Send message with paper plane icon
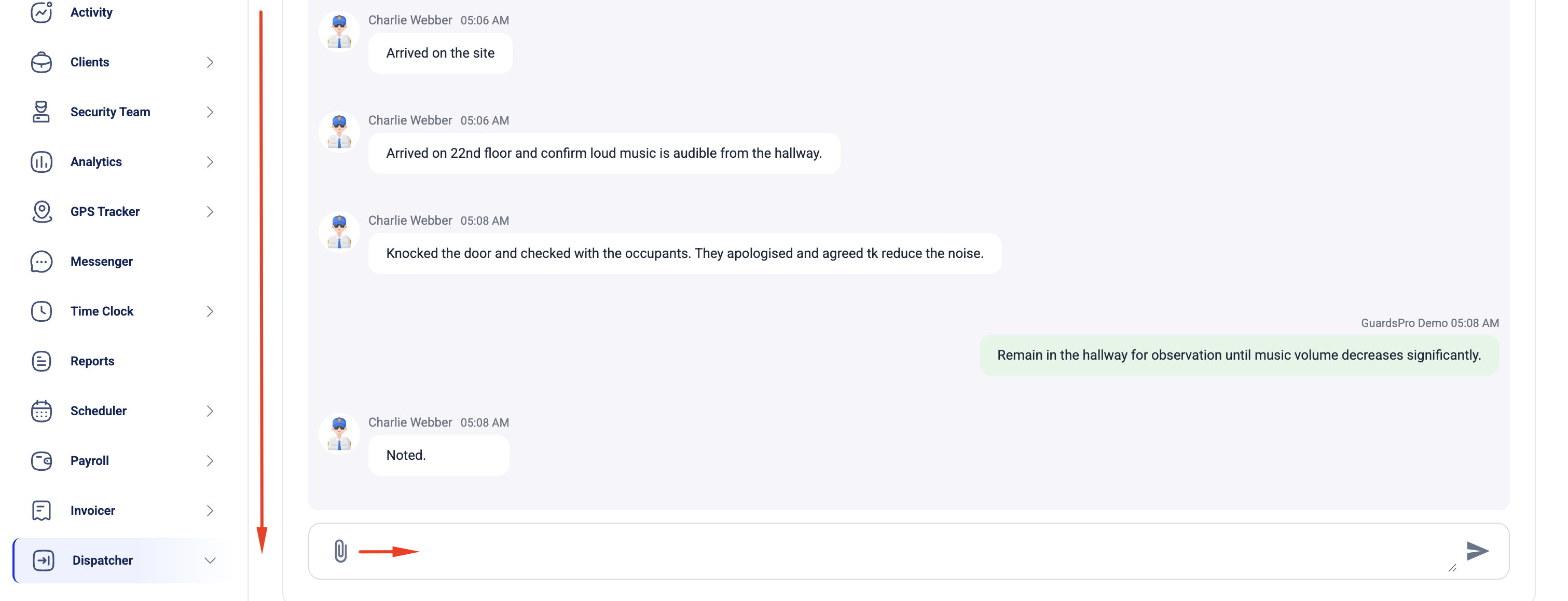Screen dimensions: 1568x601 click(x=1477, y=551)
